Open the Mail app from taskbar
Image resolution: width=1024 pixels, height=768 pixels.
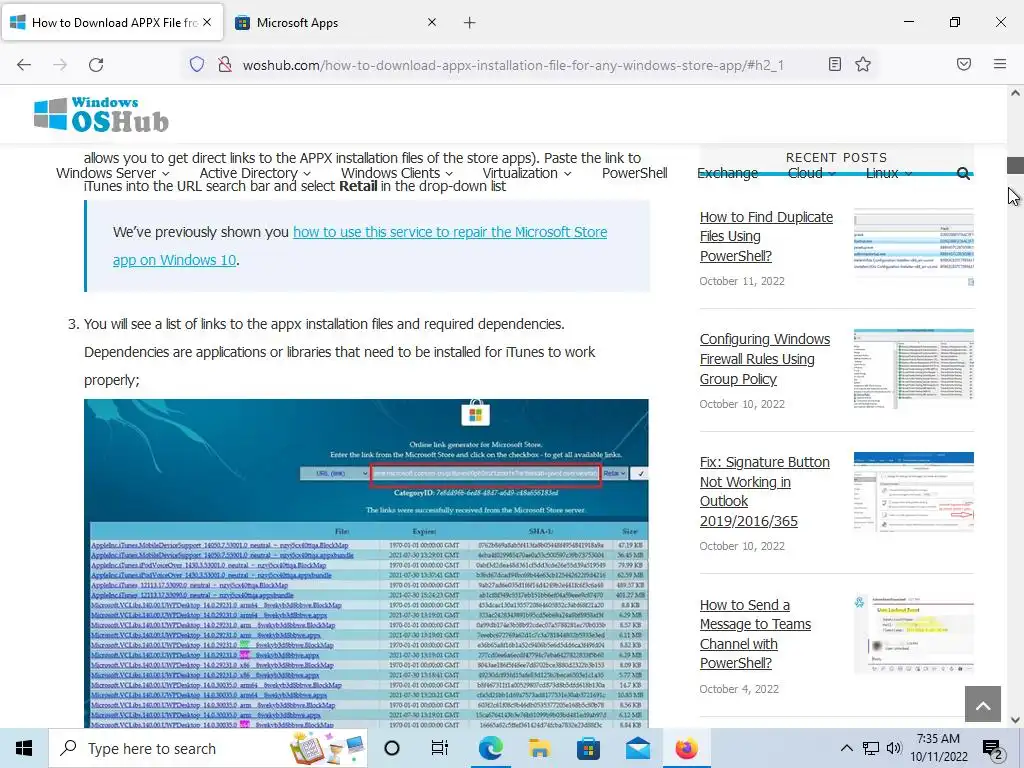coord(637,748)
